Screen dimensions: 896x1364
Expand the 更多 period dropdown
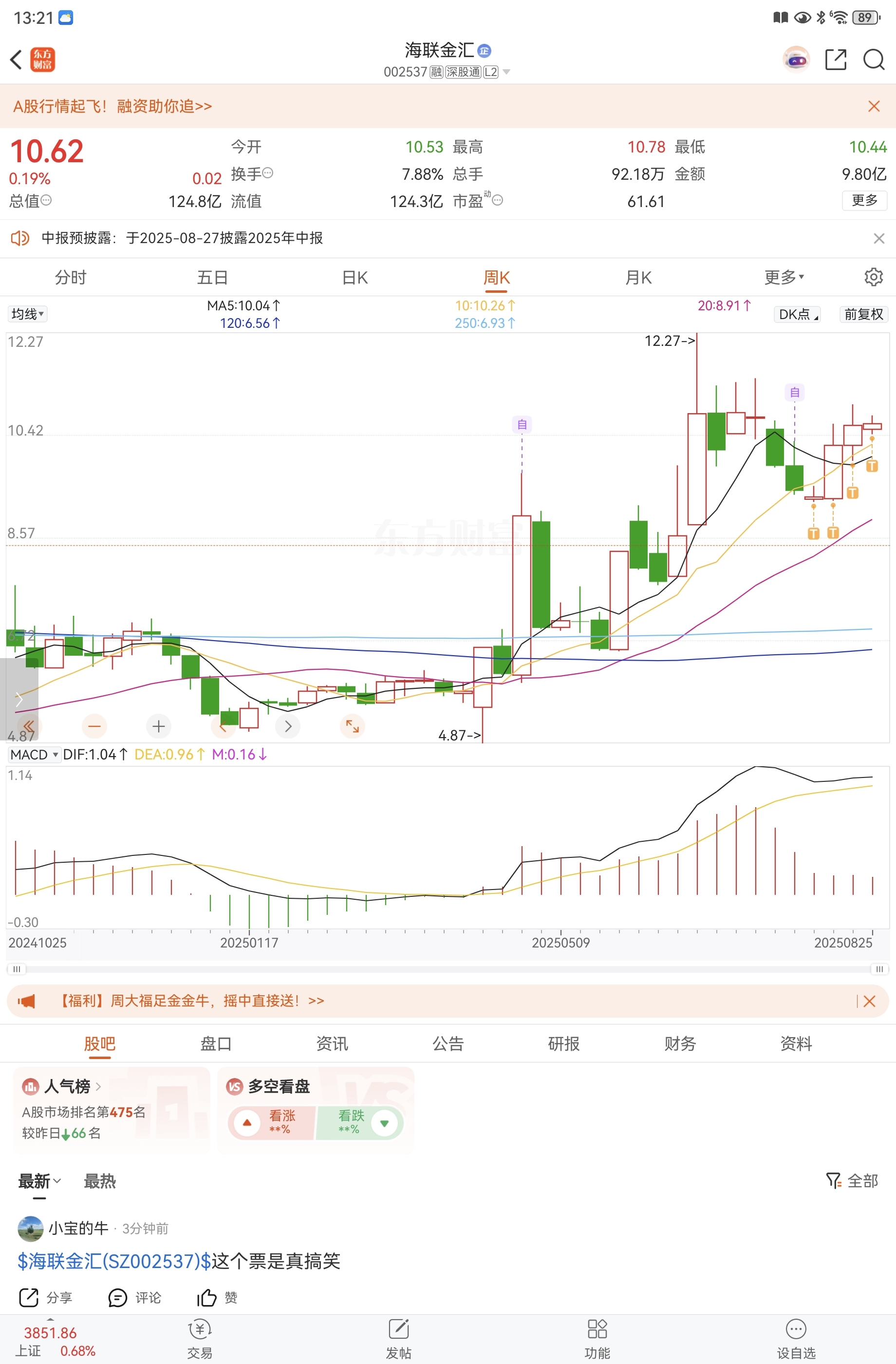[784, 277]
